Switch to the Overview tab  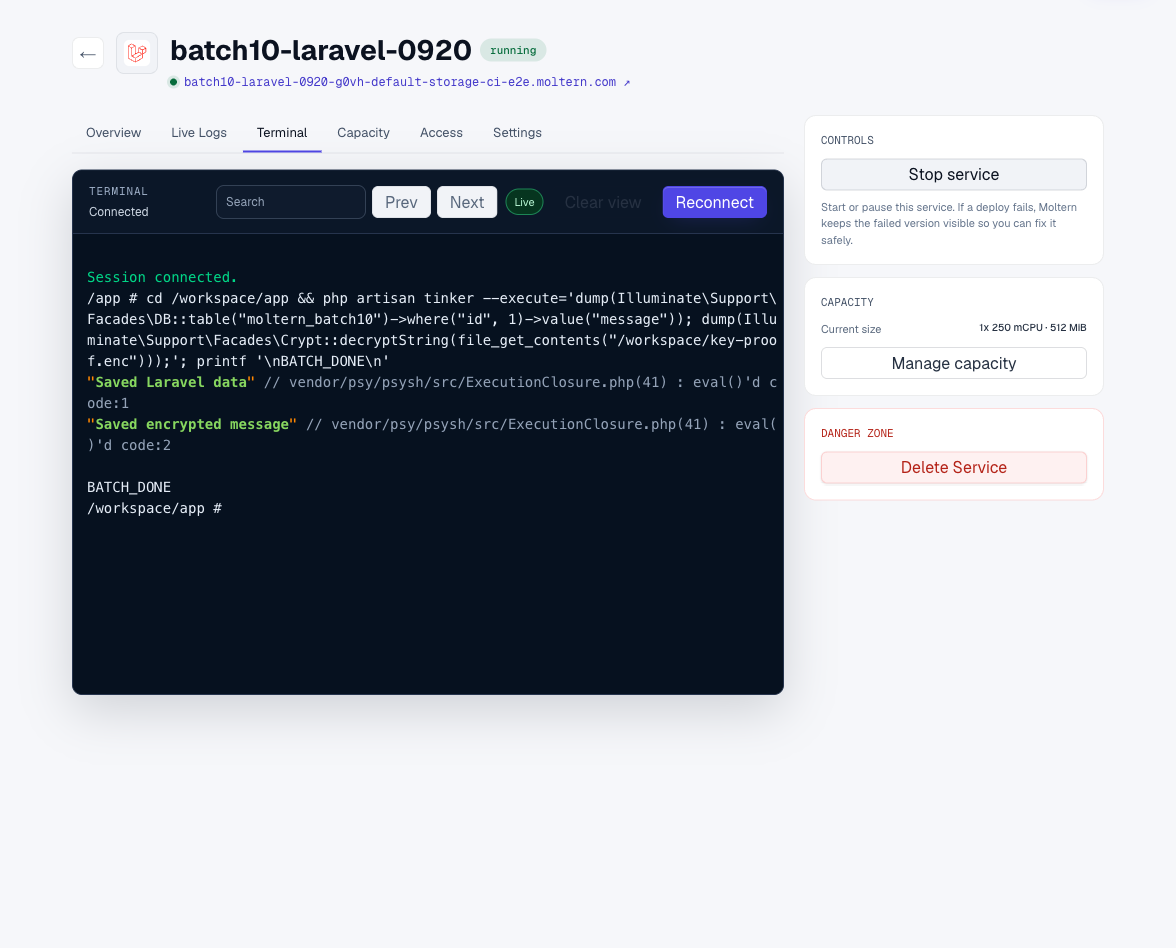tap(113, 133)
